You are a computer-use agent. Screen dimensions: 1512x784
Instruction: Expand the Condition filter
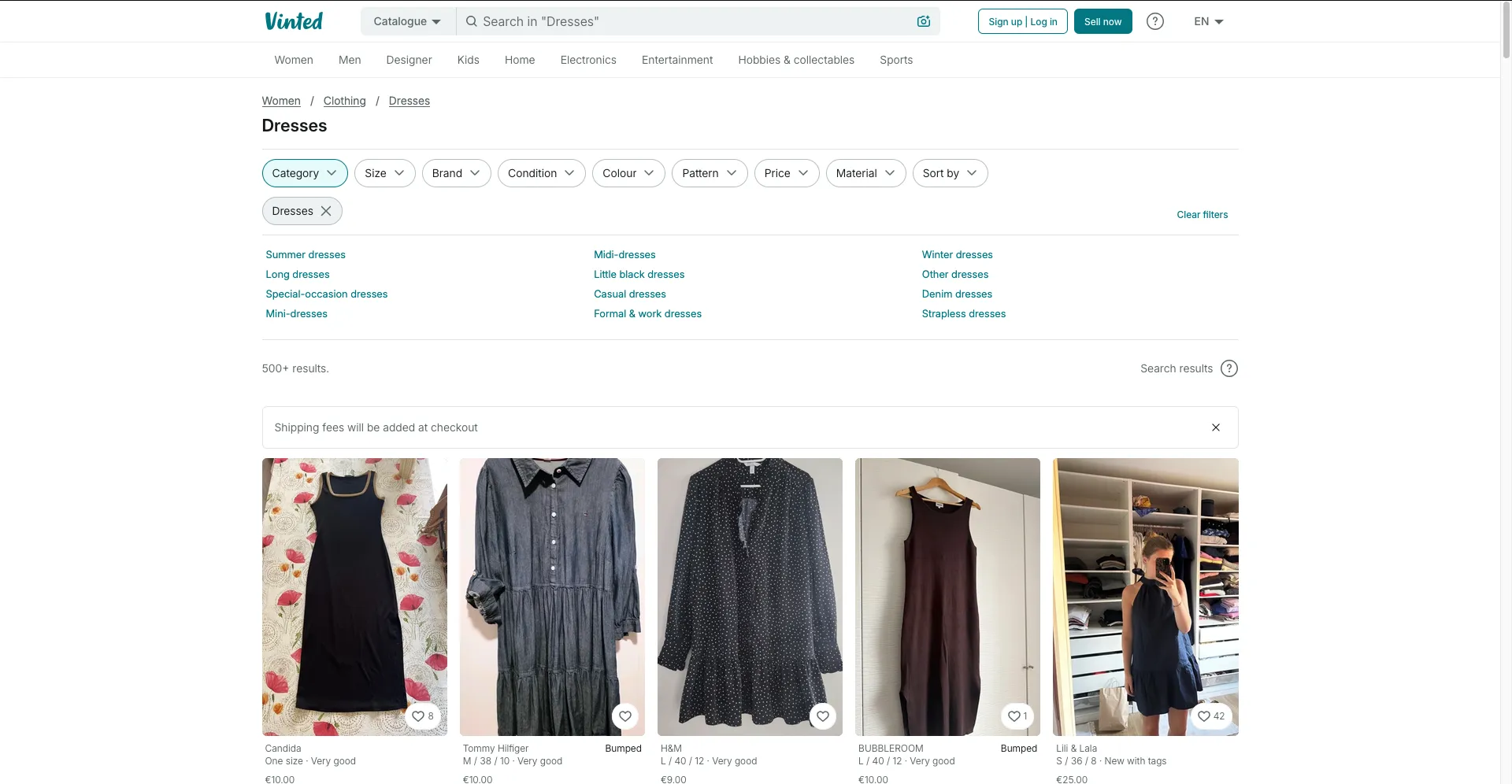pyautogui.click(x=542, y=173)
